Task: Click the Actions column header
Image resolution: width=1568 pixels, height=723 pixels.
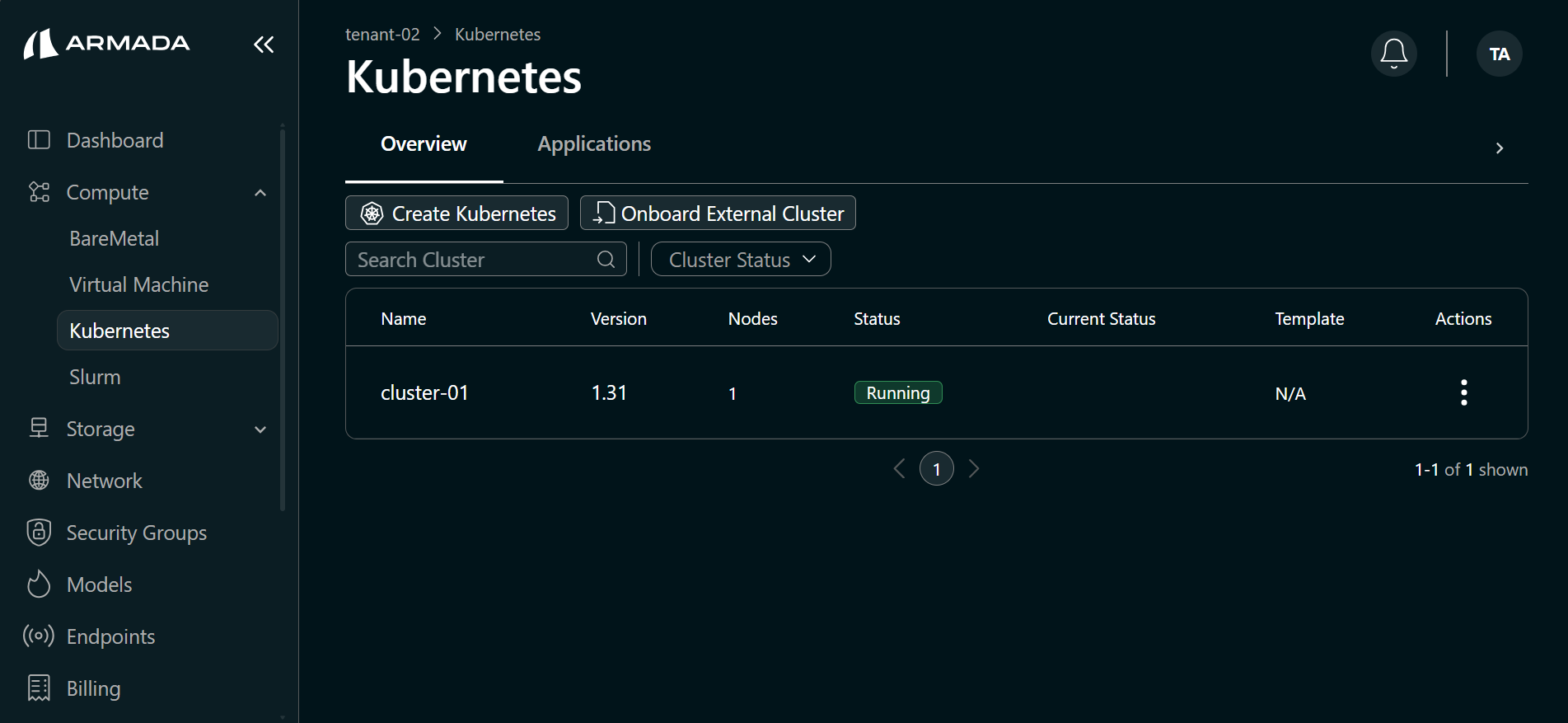Action: click(x=1463, y=319)
